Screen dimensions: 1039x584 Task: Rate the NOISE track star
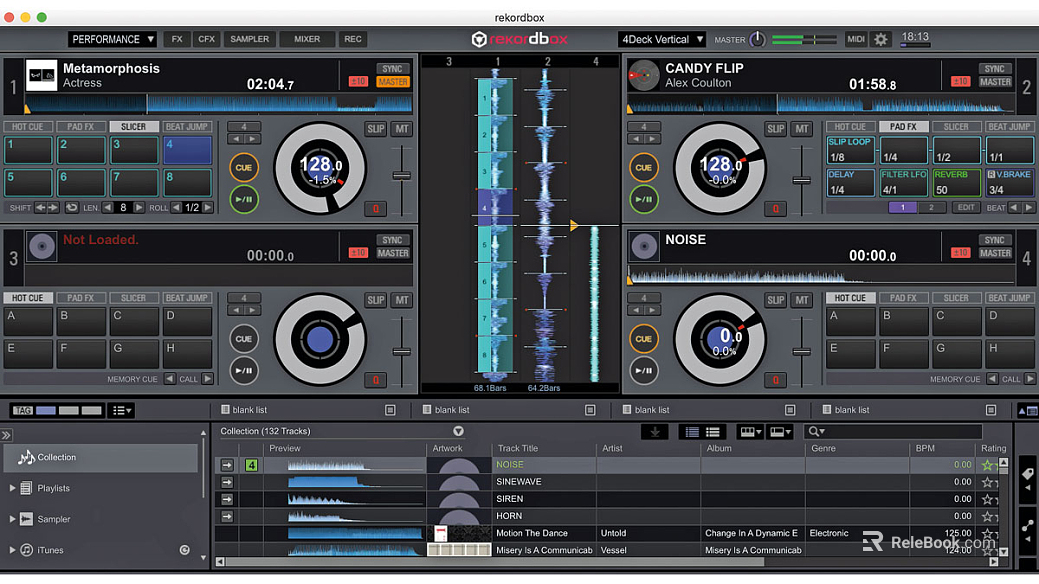987,465
